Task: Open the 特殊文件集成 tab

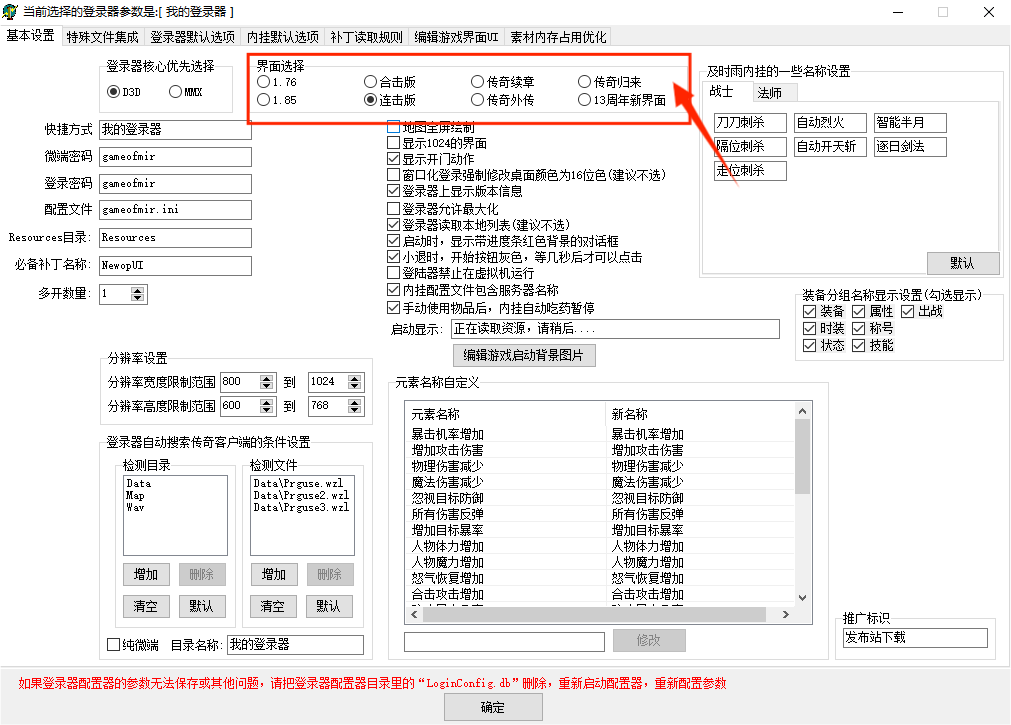Action: pos(103,37)
